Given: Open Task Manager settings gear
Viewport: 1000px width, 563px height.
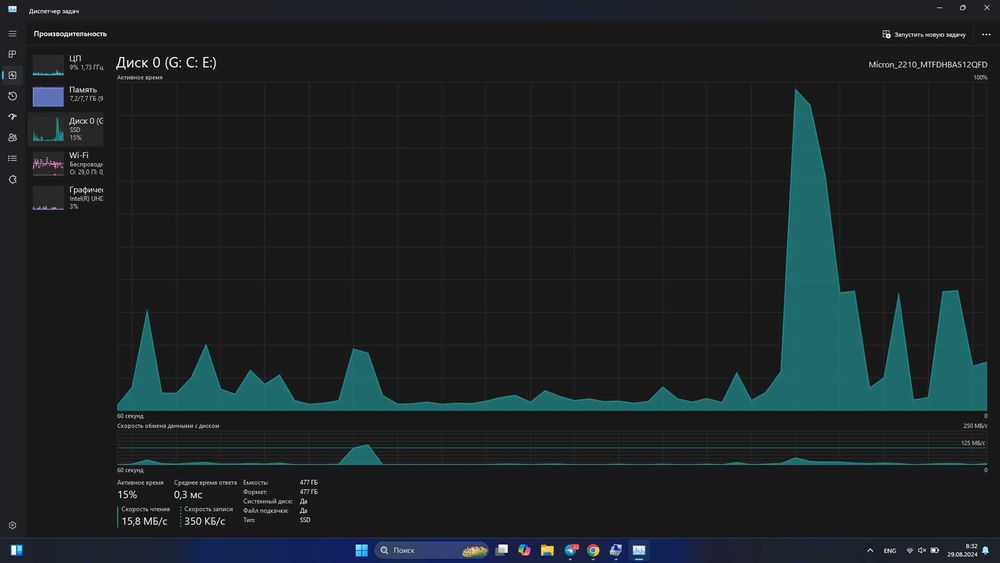Looking at the screenshot, I should pos(12,525).
